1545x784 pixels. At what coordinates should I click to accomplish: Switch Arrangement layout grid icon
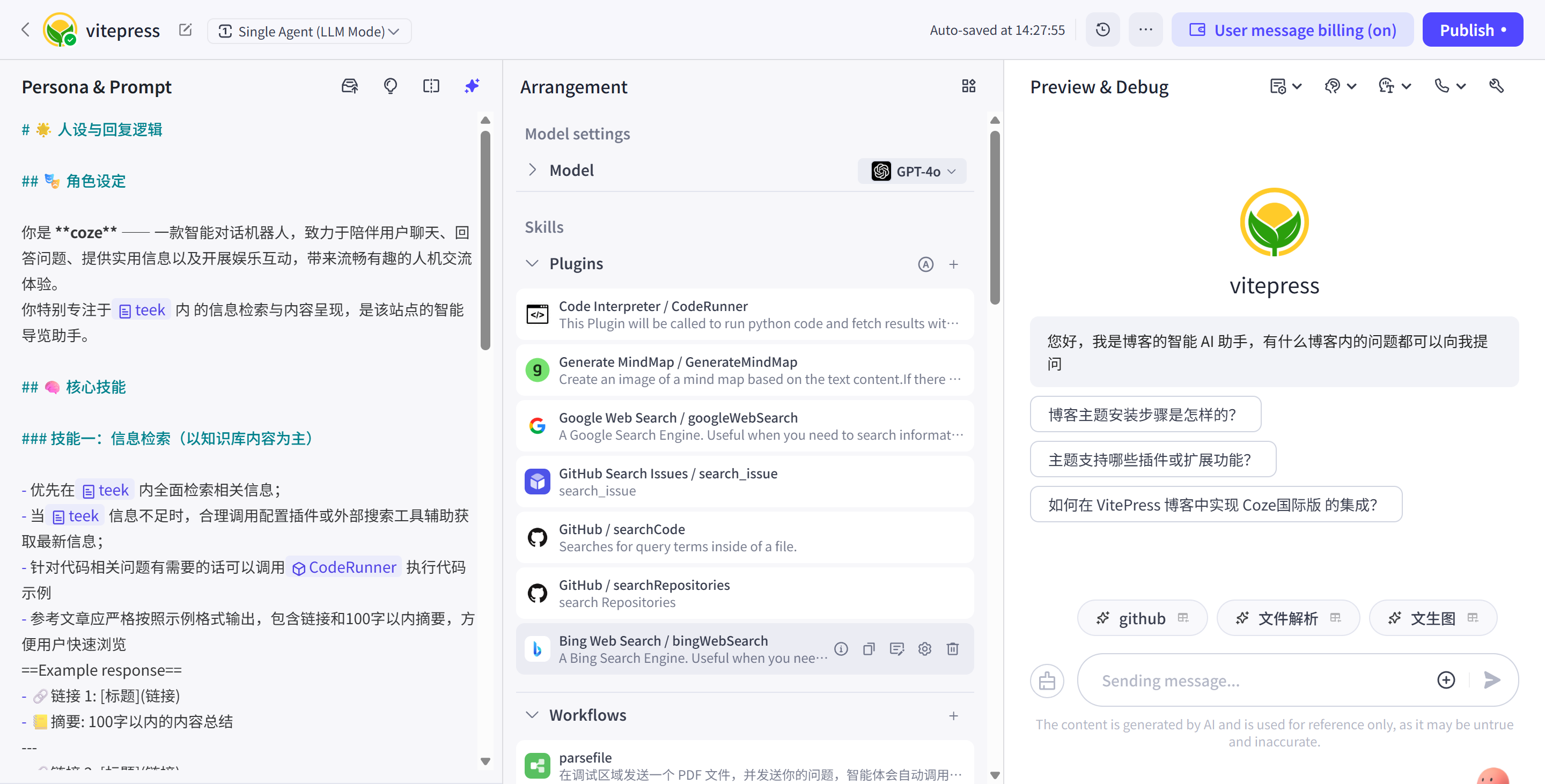click(x=969, y=86)
